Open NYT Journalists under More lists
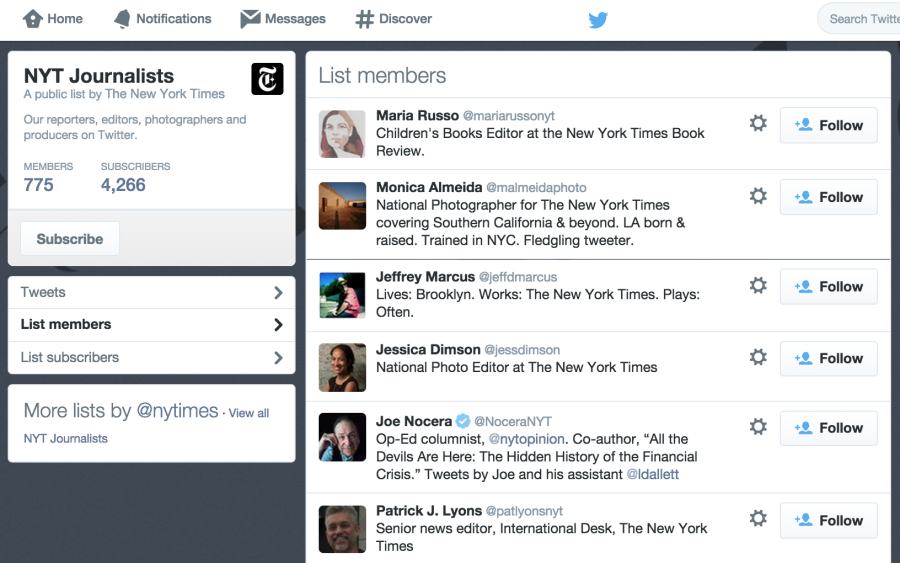Viewport: 900px width, 563px height. 65,438
